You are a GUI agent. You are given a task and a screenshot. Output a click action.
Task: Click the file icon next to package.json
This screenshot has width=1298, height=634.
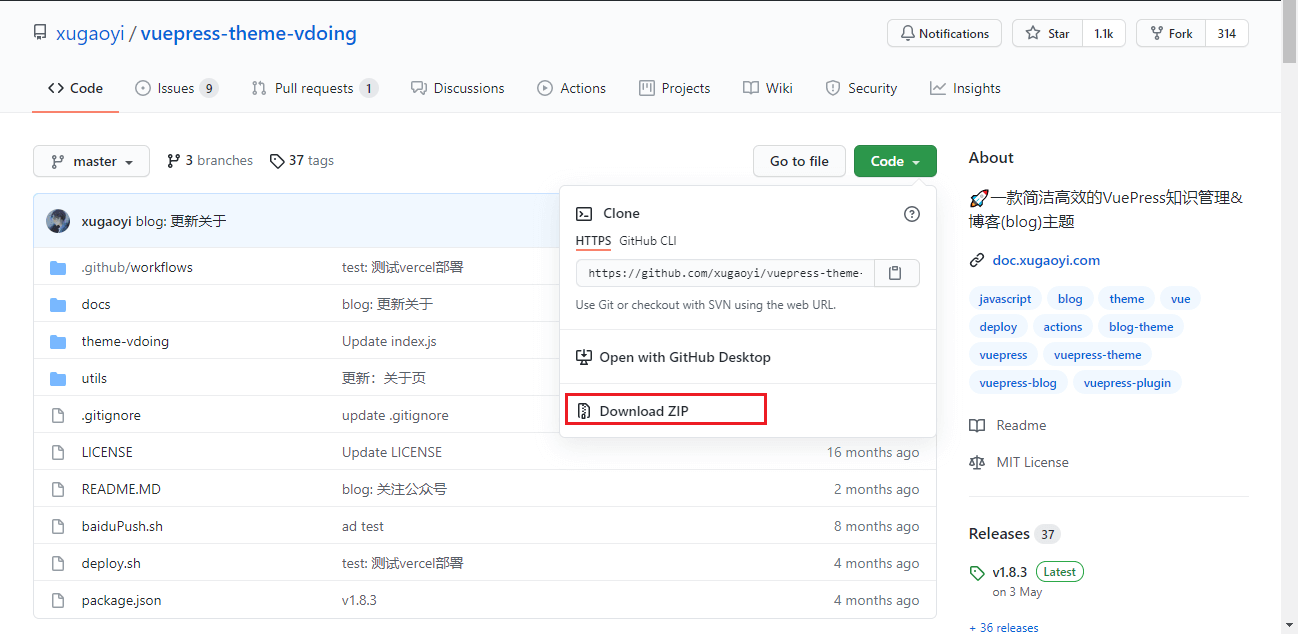pos(58,600)
